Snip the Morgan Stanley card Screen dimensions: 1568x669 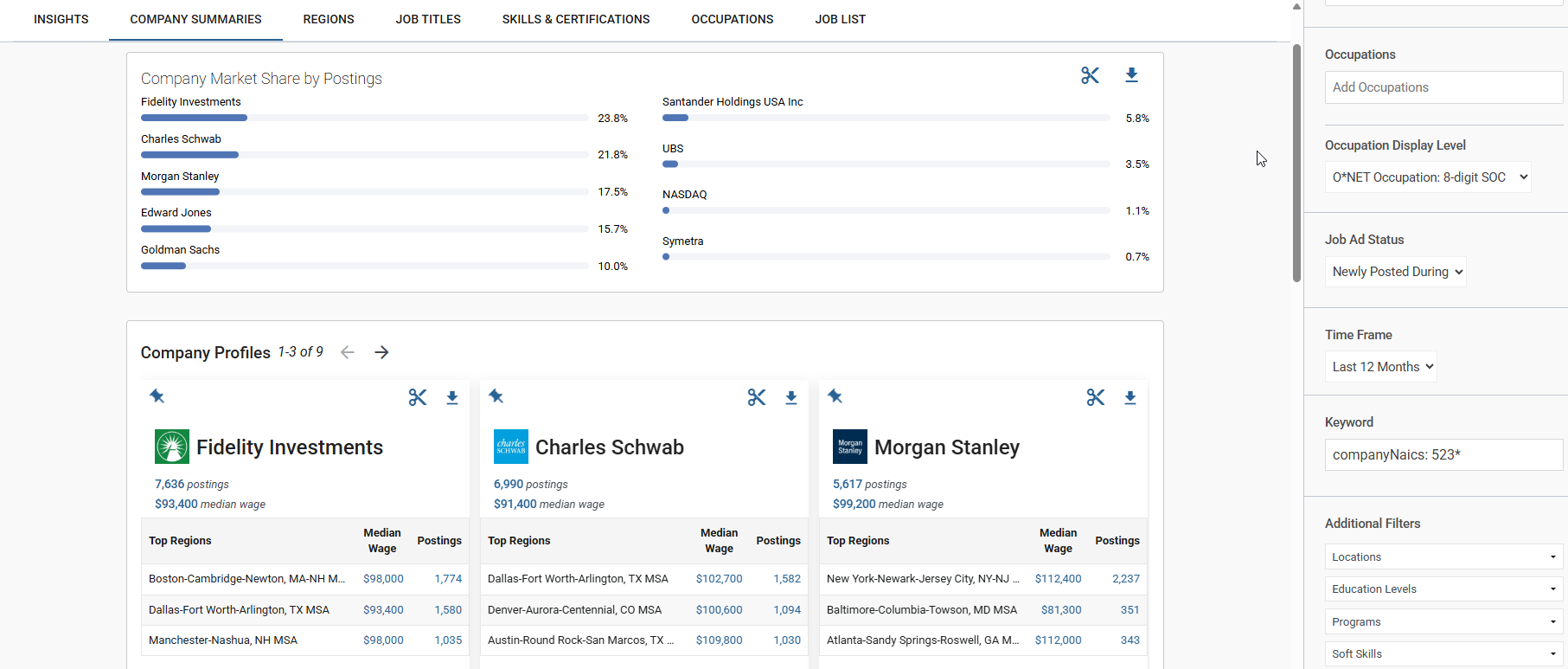[x=1096, y=397]
